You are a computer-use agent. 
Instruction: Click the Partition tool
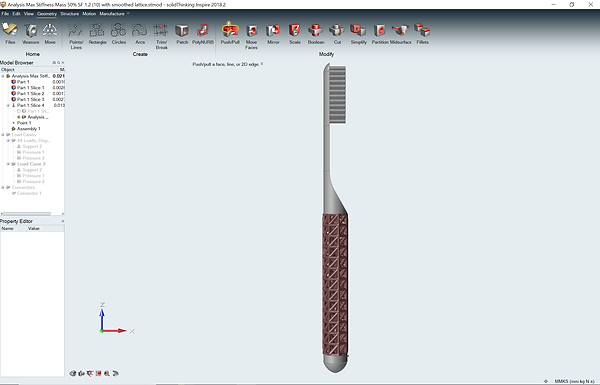click(380, 34)
